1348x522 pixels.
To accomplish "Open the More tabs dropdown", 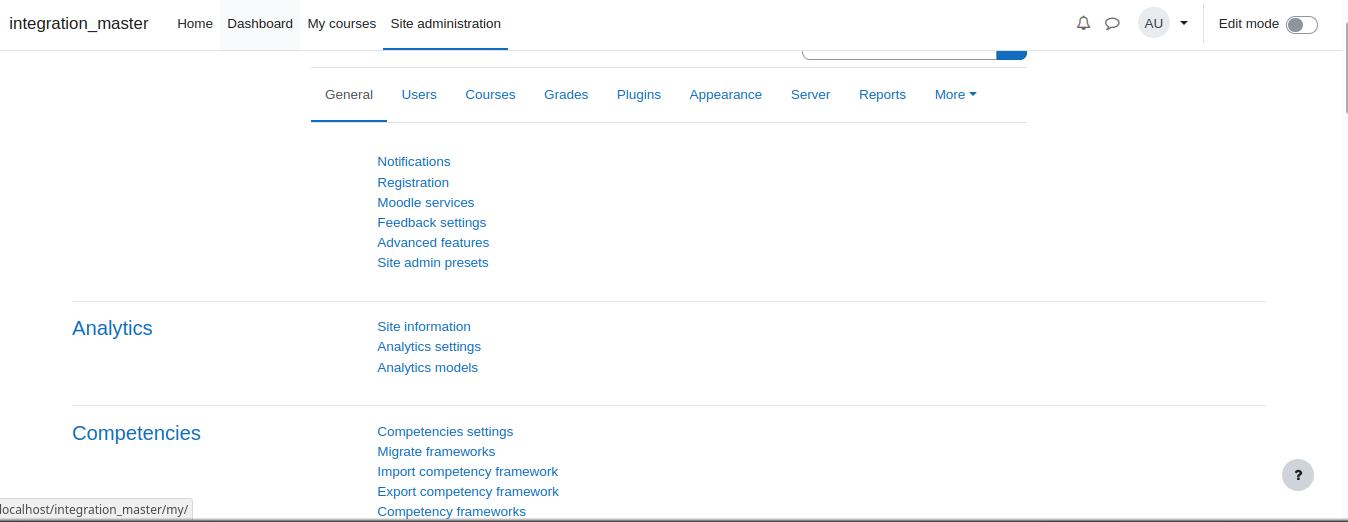I will click(955, 95).
